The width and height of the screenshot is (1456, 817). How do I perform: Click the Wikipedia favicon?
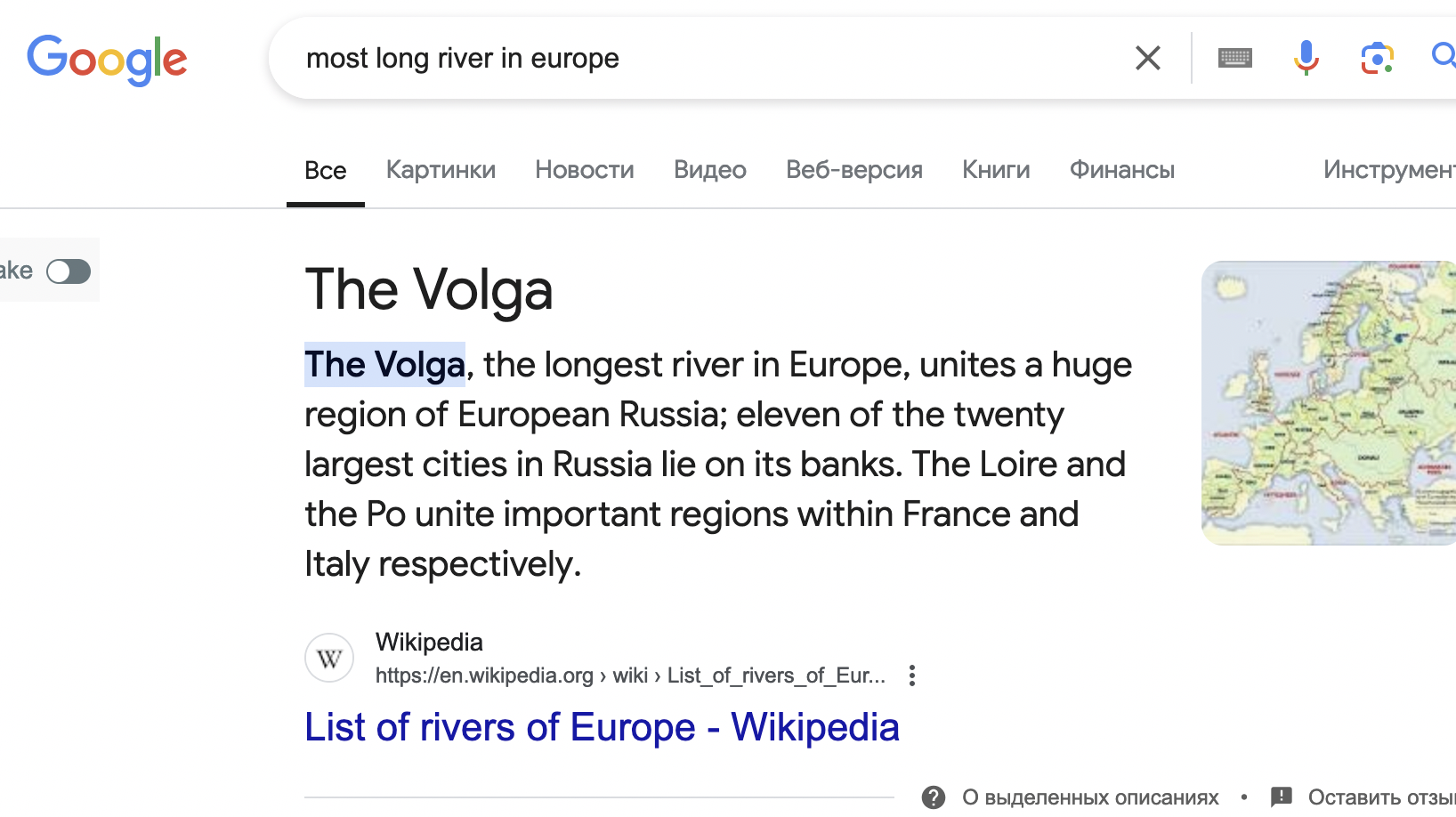(329, 659)
